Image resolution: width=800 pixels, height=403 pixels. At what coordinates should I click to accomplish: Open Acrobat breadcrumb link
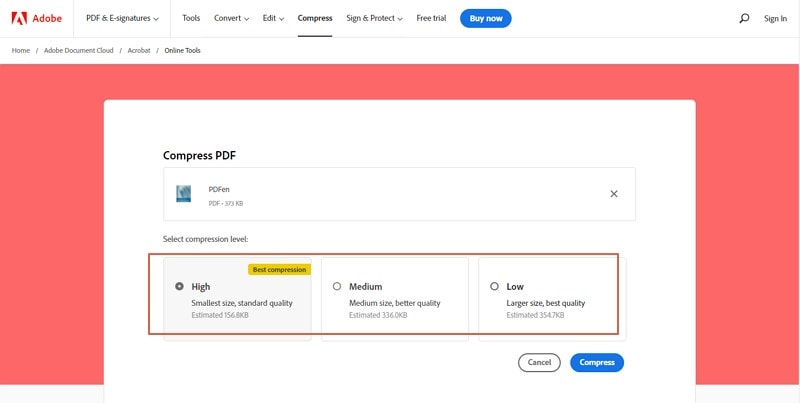point(138,51)
